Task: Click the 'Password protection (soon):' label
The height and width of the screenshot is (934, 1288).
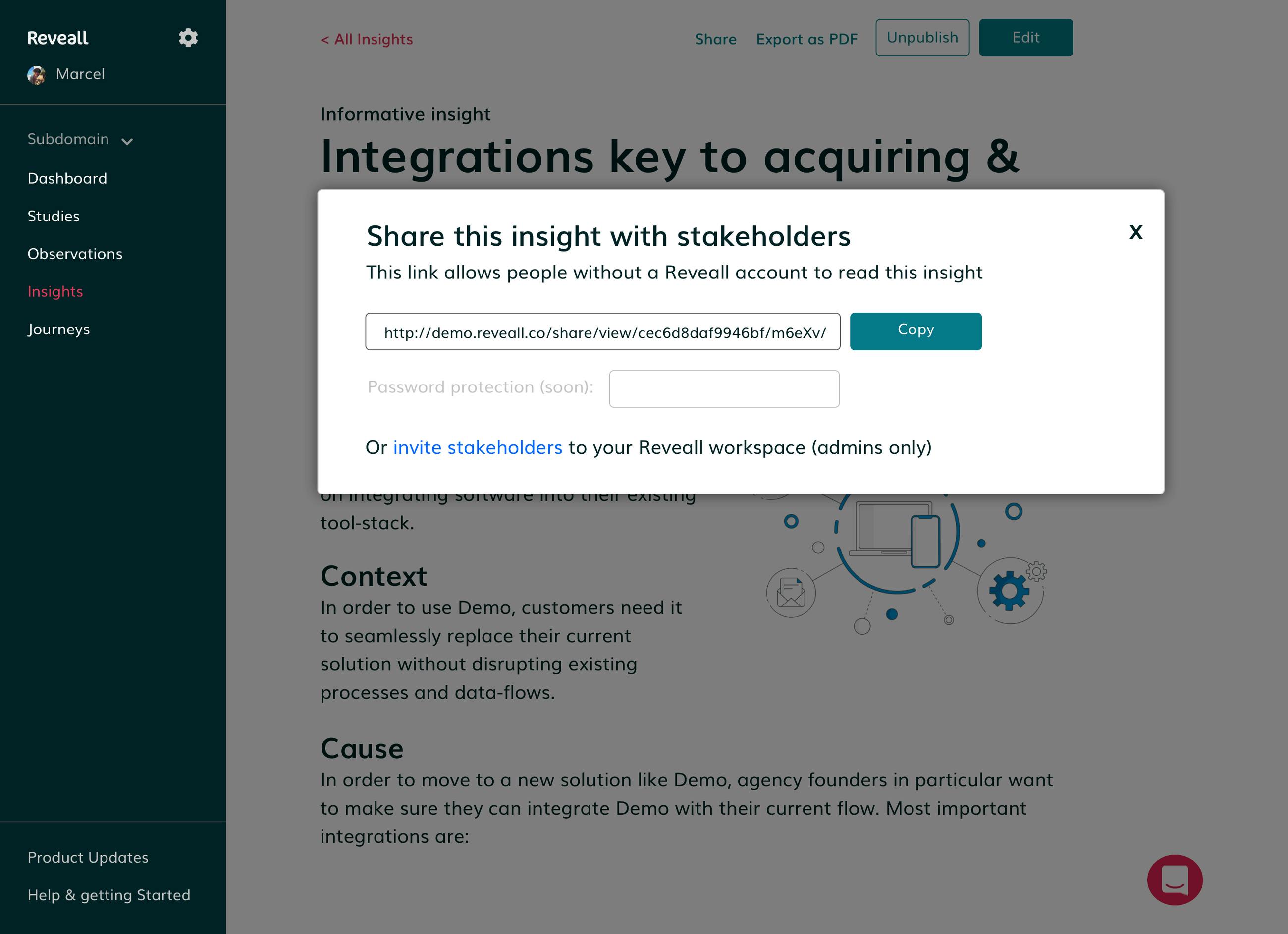Action: pos(481,387)
